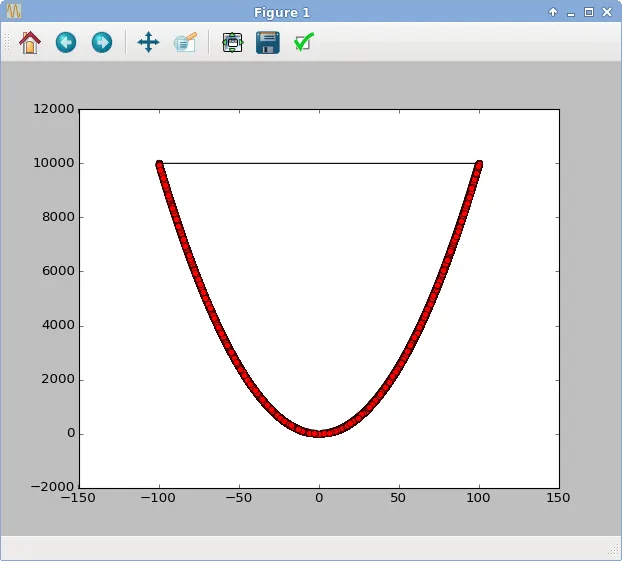Viewport: 622px width, 561px height.
Task: Maximize the Figure 1 window
Action: [589, 12]
